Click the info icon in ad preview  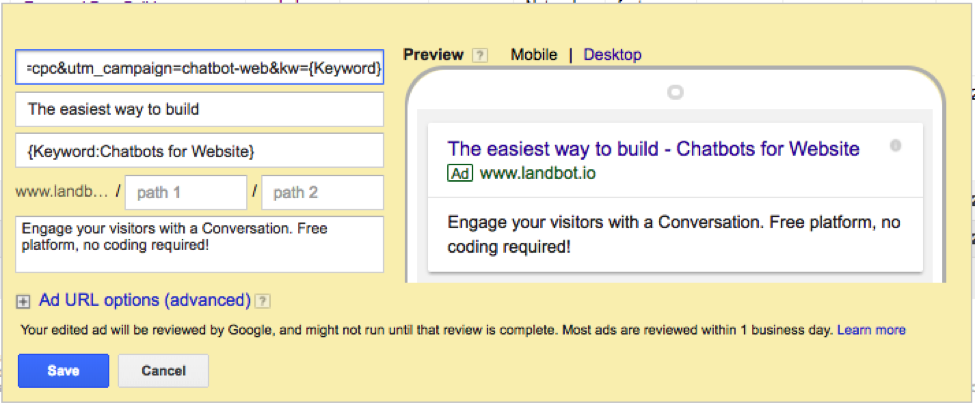tap(895, 146)
